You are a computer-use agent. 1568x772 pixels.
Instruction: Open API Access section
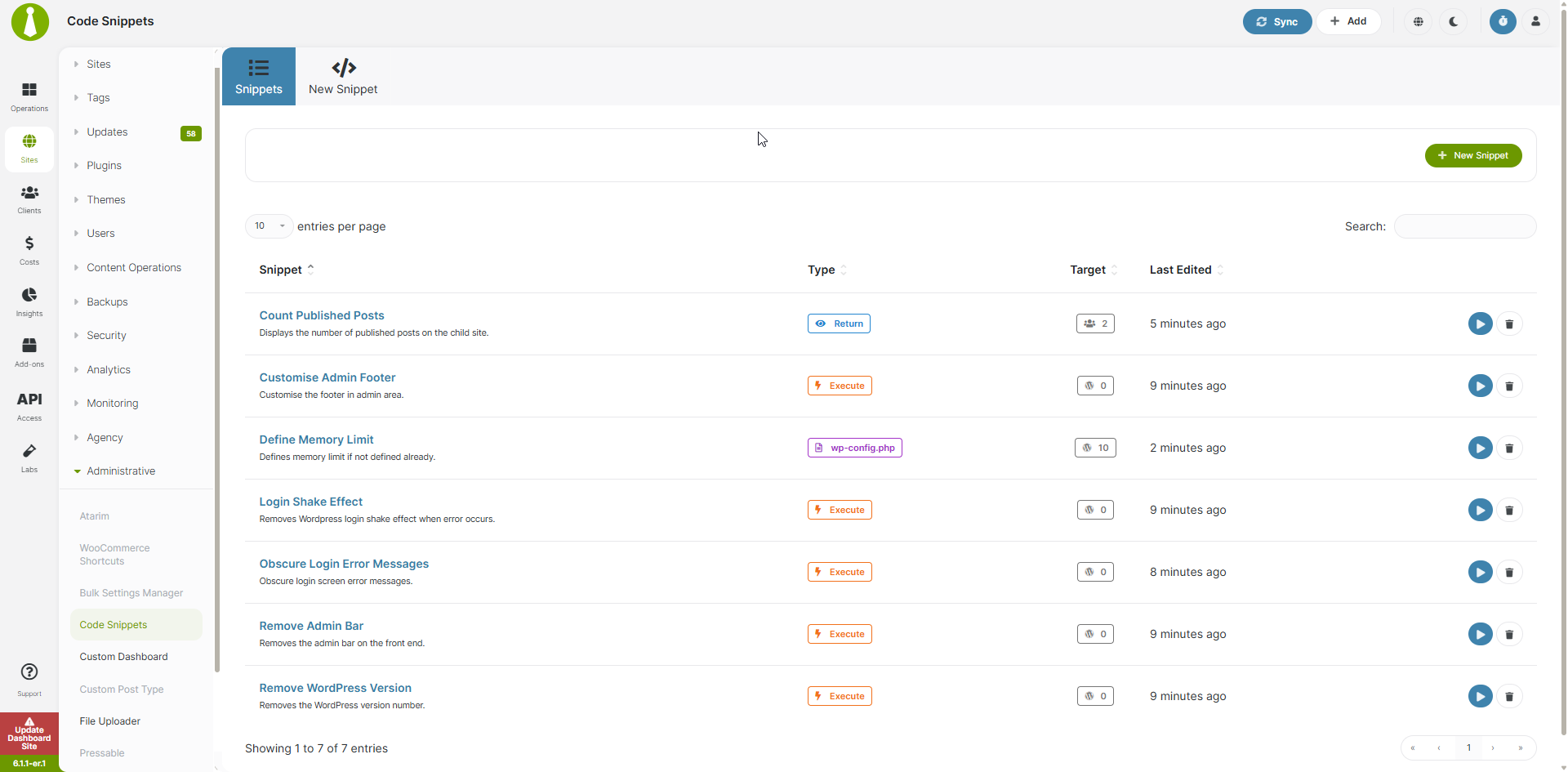(x=29, y=406)
